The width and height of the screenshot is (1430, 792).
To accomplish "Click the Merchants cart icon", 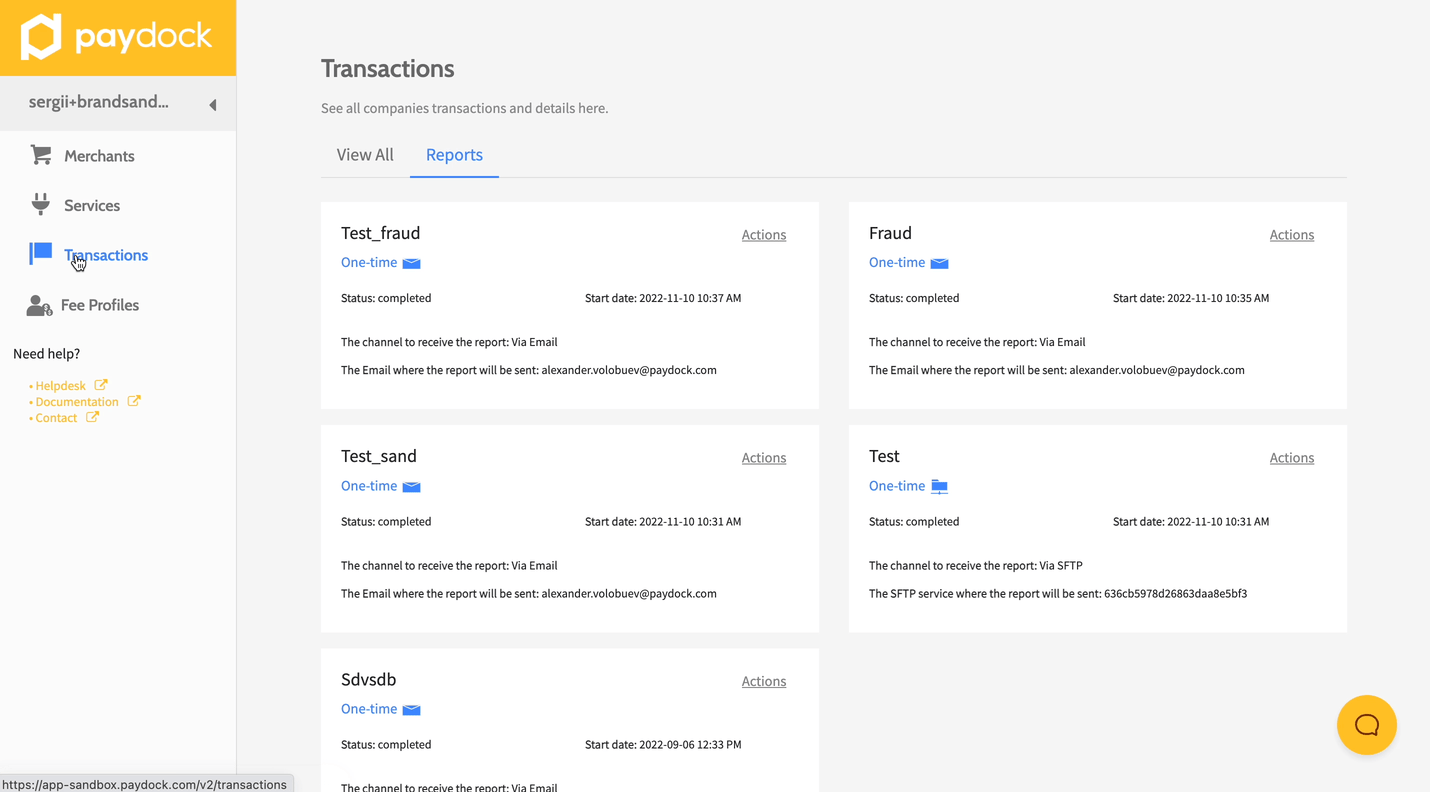I will (41, 155).
